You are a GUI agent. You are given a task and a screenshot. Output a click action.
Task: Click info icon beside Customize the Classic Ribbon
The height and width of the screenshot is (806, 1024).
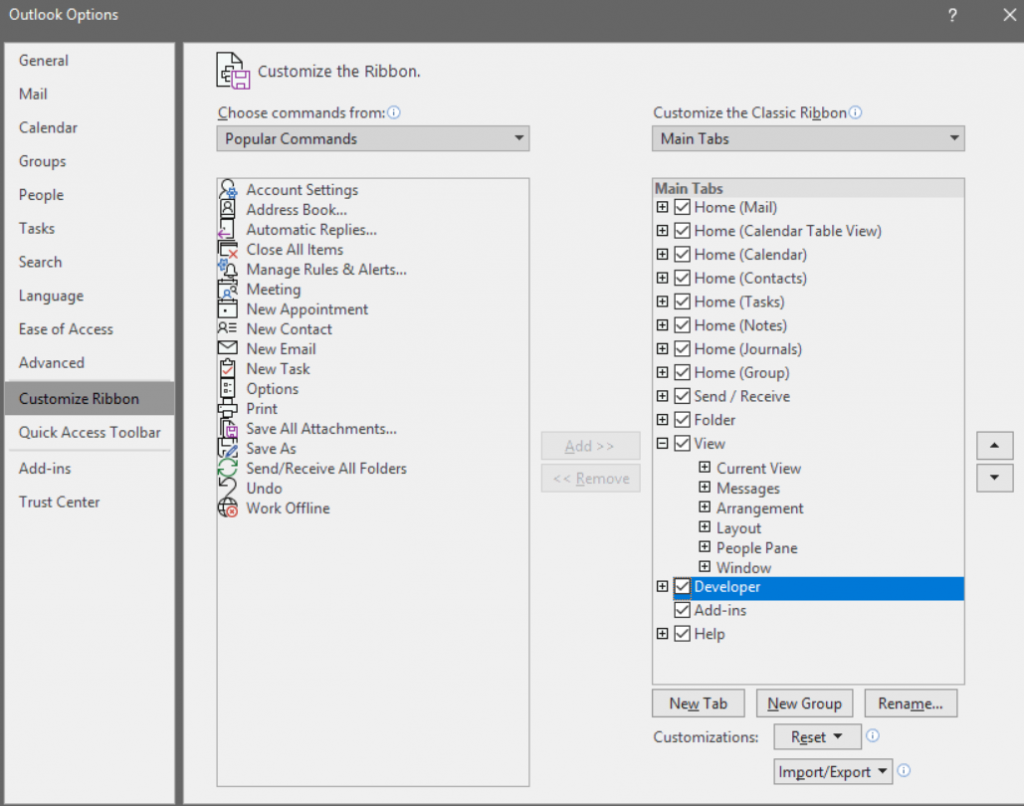tap(856, 112)
